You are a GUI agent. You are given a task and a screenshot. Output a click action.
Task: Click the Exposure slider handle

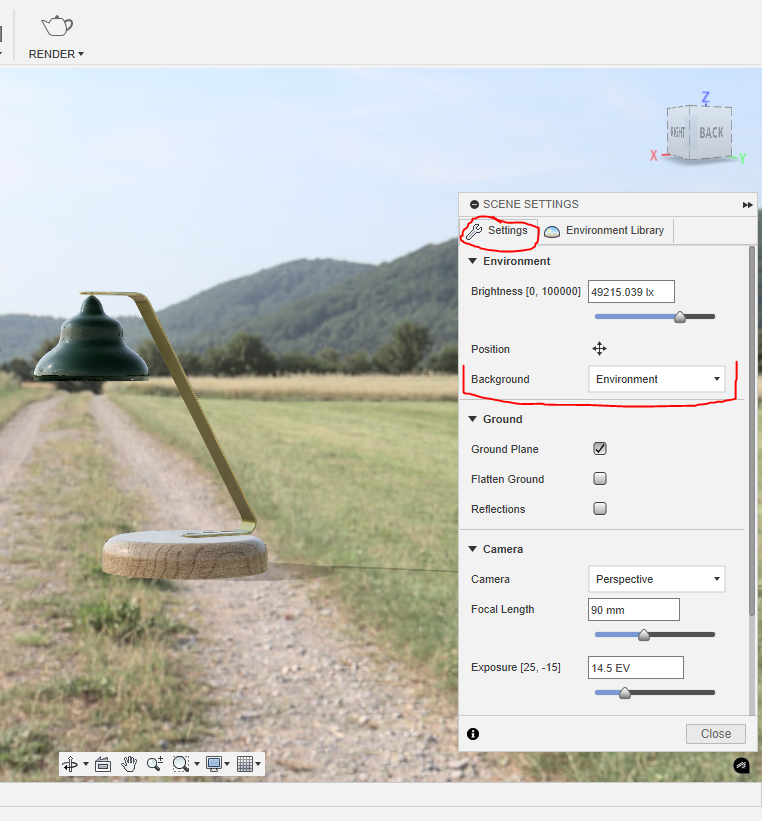coord(624,693)
